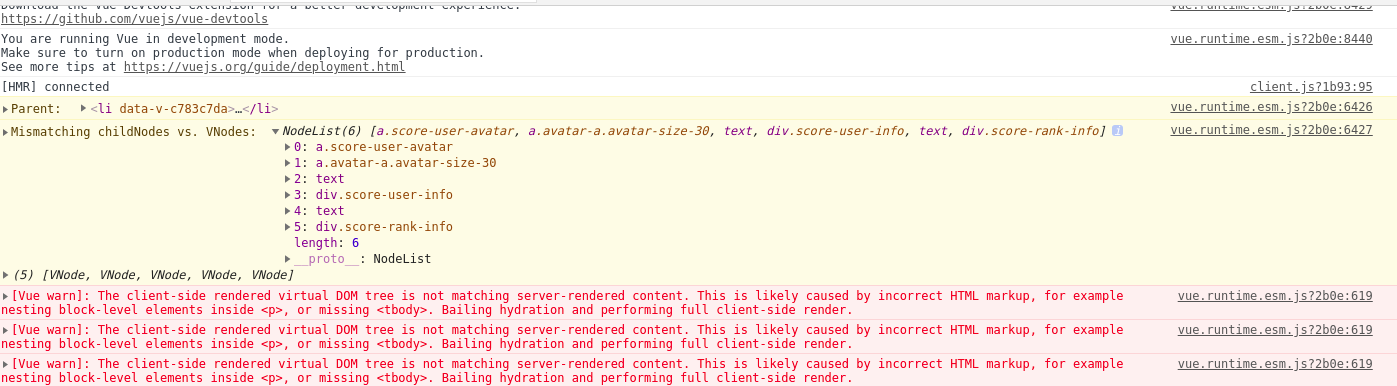Open source link vue.runtime.esm.js?2b0e:6427

(1271, 130)
